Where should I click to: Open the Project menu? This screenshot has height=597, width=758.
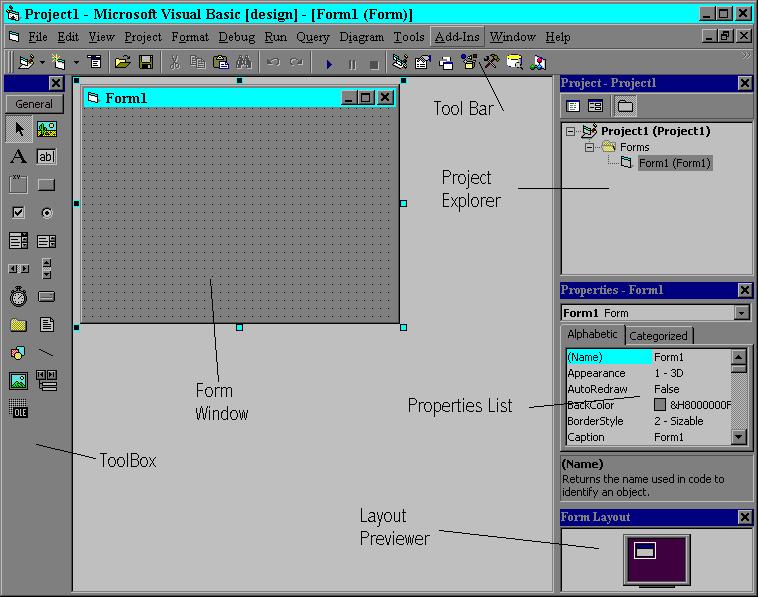pyautogui.click(x=143, y=37)
